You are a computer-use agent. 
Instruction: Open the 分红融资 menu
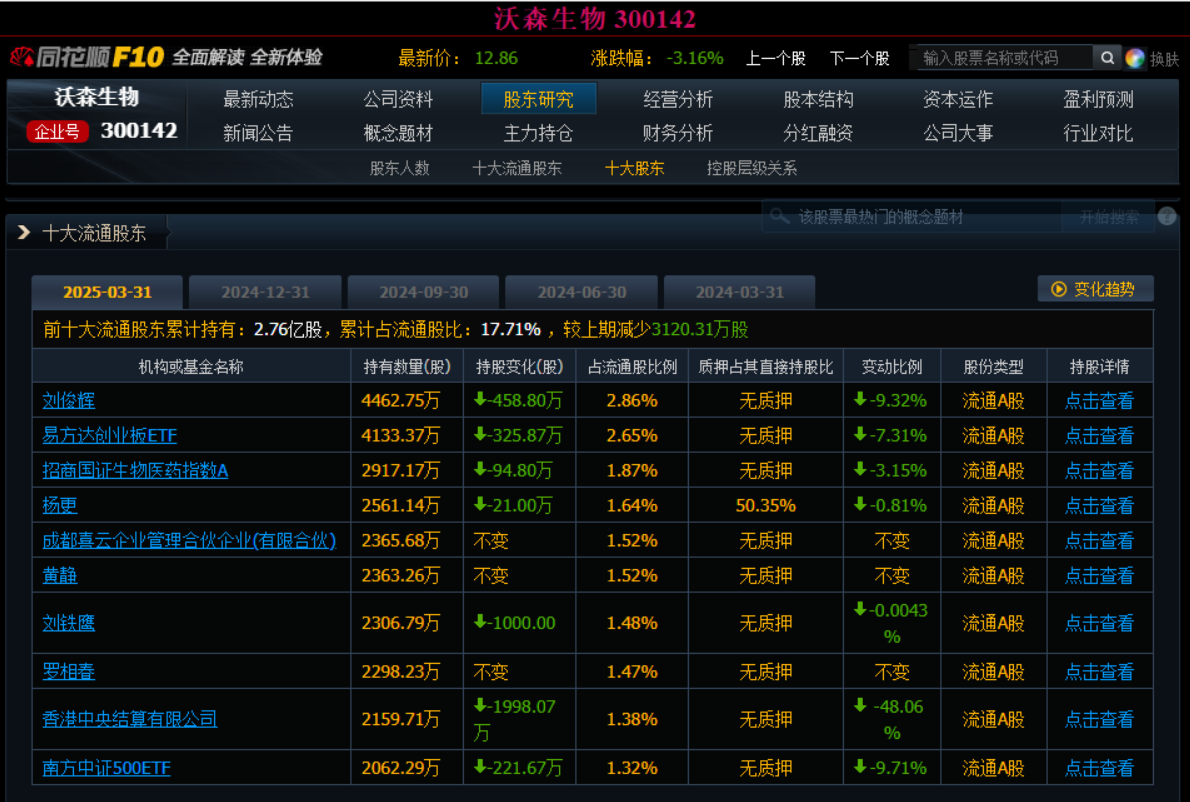point(818,134)
